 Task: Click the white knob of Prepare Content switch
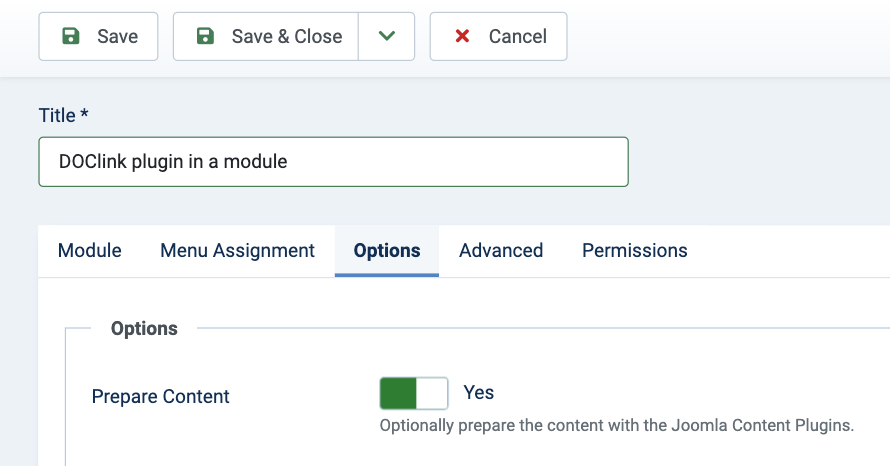431,394
